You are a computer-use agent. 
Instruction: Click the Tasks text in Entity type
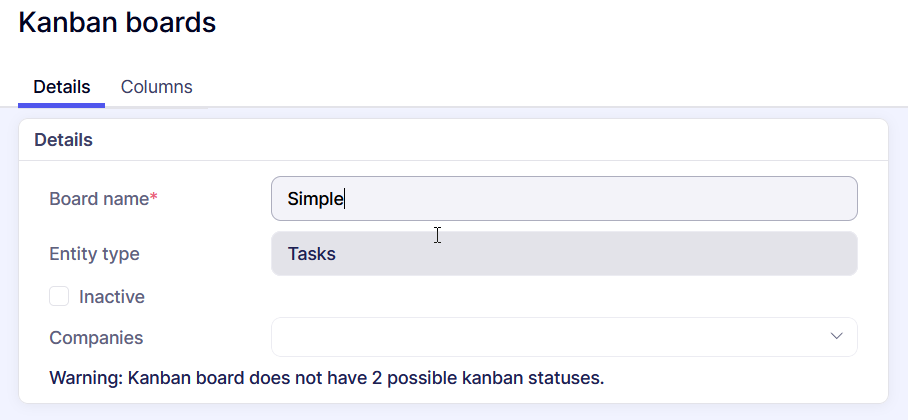[311, 254]
